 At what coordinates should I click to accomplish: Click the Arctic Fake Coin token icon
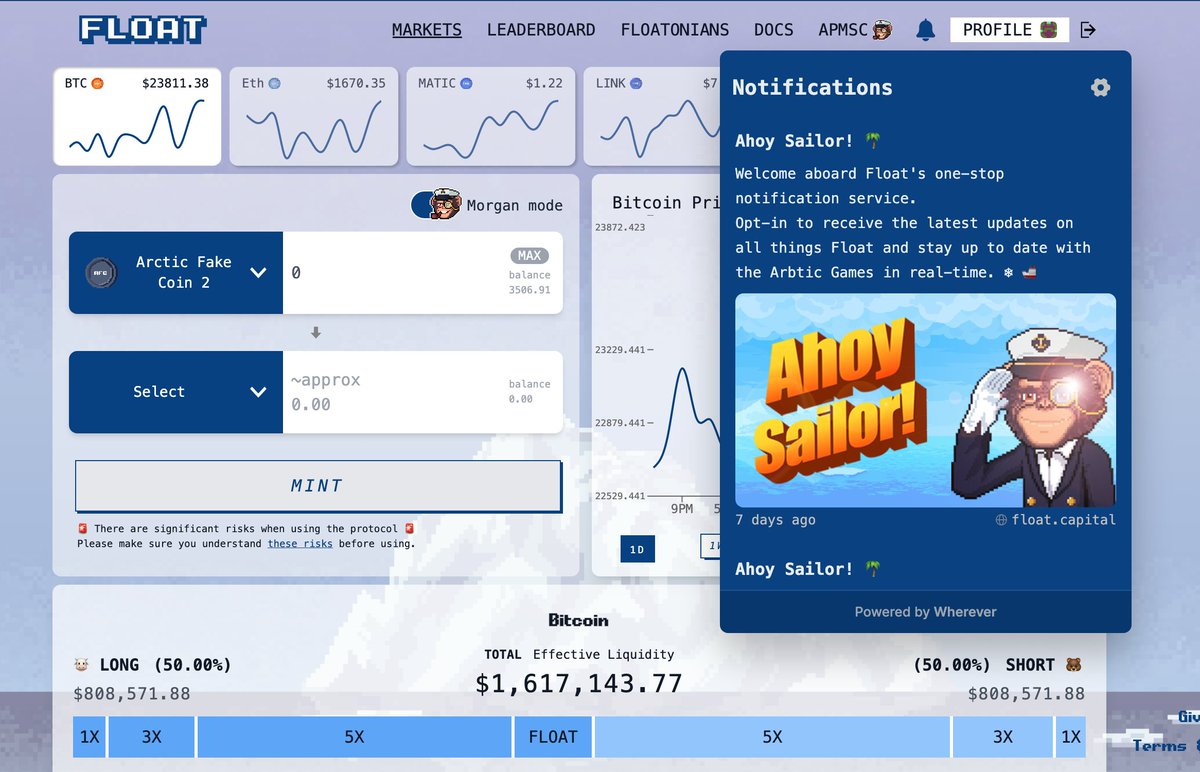[x=101, y=272]
